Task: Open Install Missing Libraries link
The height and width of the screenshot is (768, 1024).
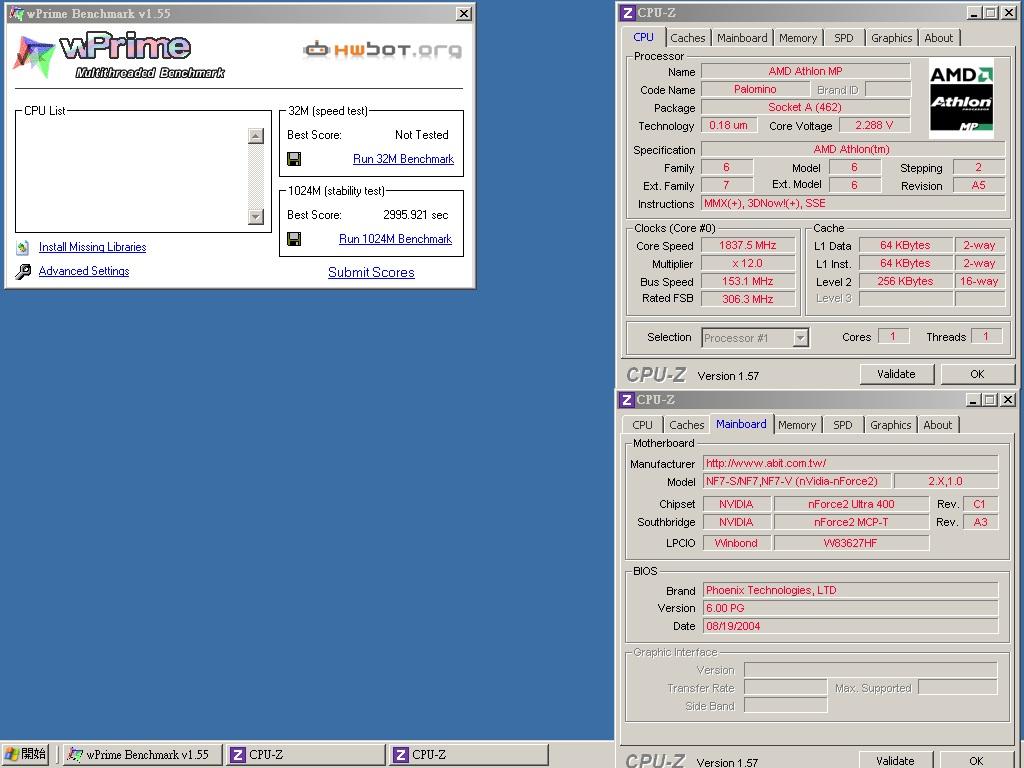Action: click(x=92, y=247)
